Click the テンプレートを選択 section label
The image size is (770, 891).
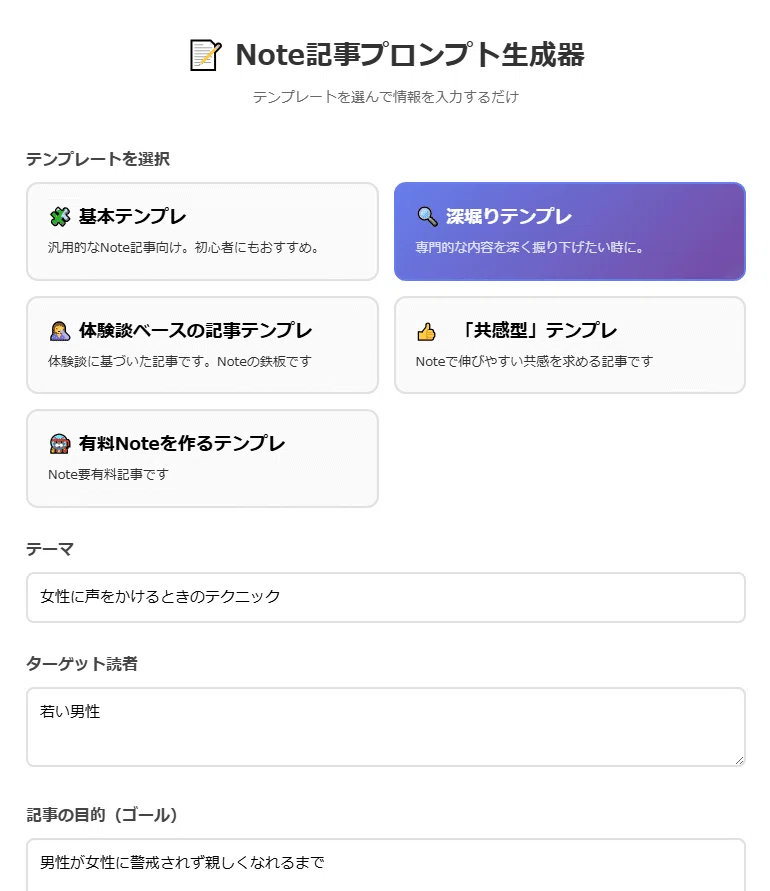(98, 159)
